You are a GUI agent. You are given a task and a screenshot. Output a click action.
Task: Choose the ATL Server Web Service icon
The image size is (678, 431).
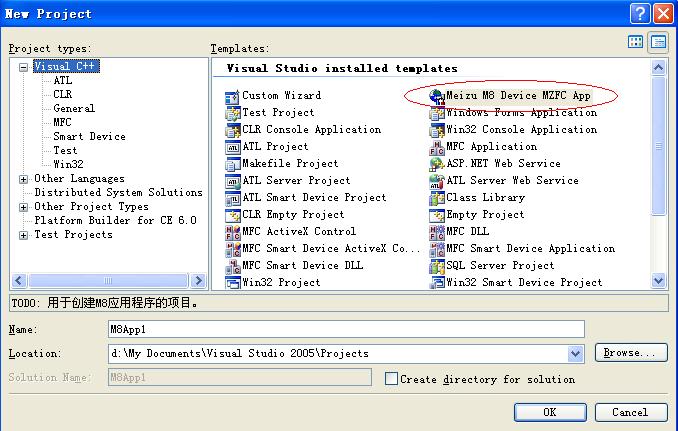(x=437, y=181)
